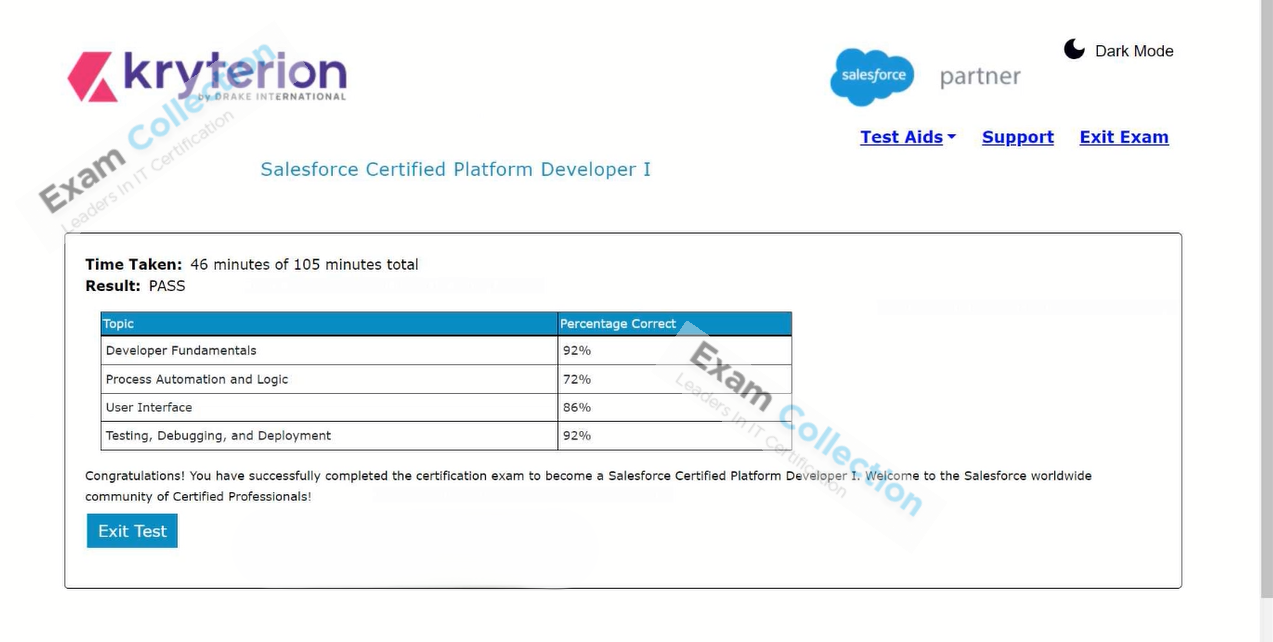Click the Salesforce cloud logo
Image resolution: width=1273 pixels, height=642 pixels.
coord(872,77)
